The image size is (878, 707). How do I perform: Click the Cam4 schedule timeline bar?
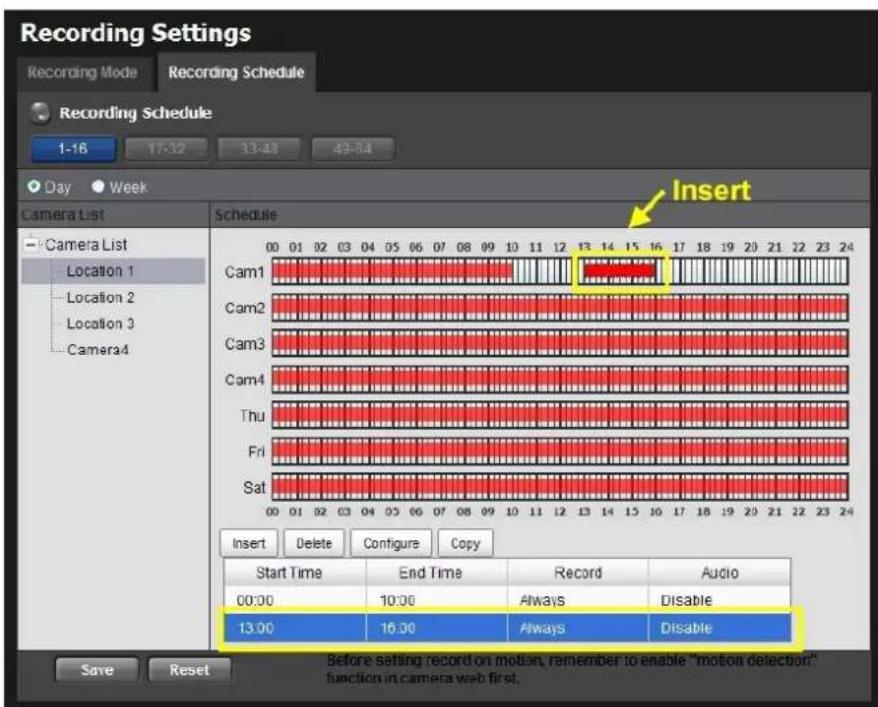[x=560, y=380]
